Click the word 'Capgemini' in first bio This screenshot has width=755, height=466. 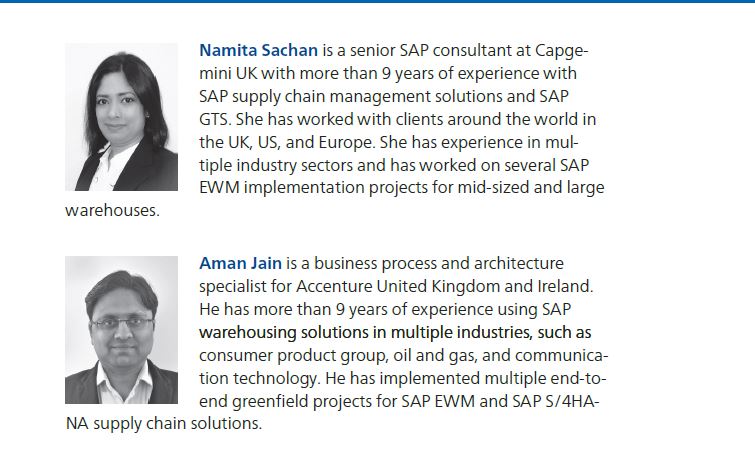coord(561,51)
